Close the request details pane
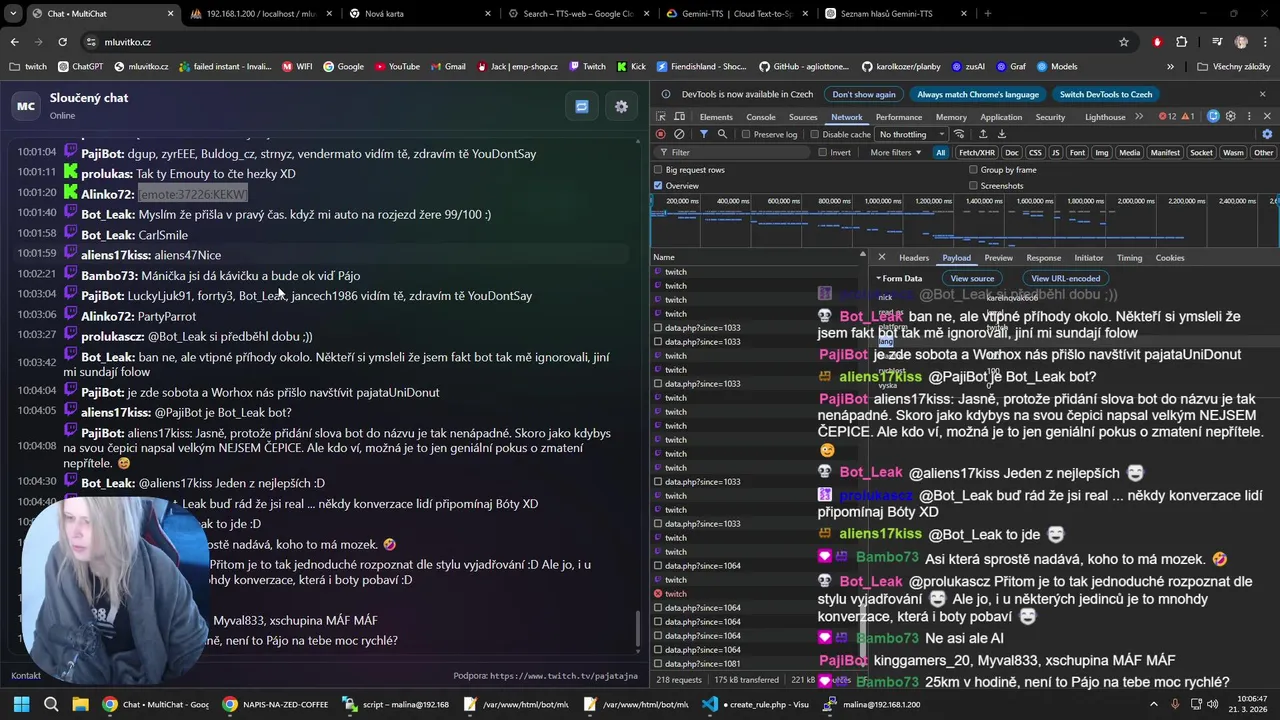The width and height of the screenshot is (1280, 720). [881, 258]
